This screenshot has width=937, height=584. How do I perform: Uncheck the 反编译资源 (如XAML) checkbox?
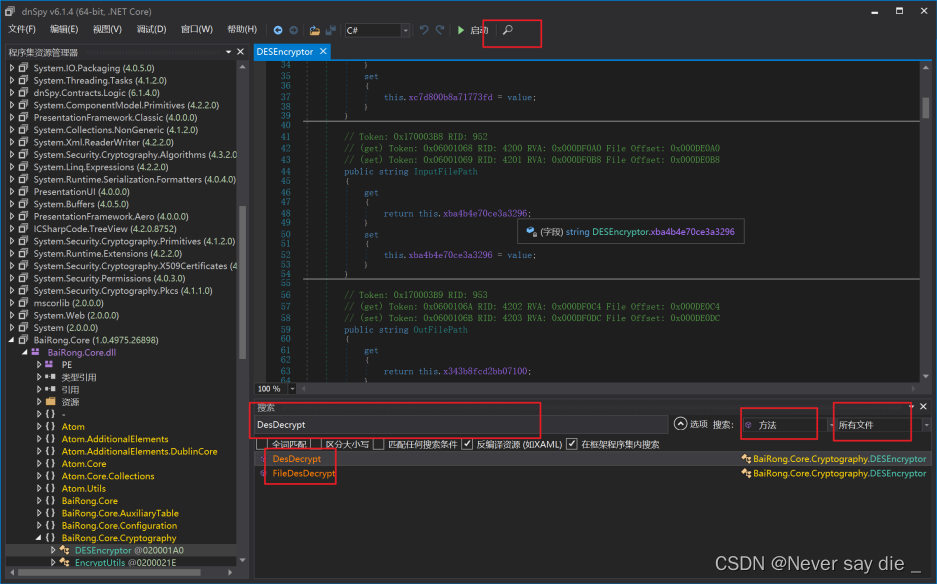tap(467, 444)
